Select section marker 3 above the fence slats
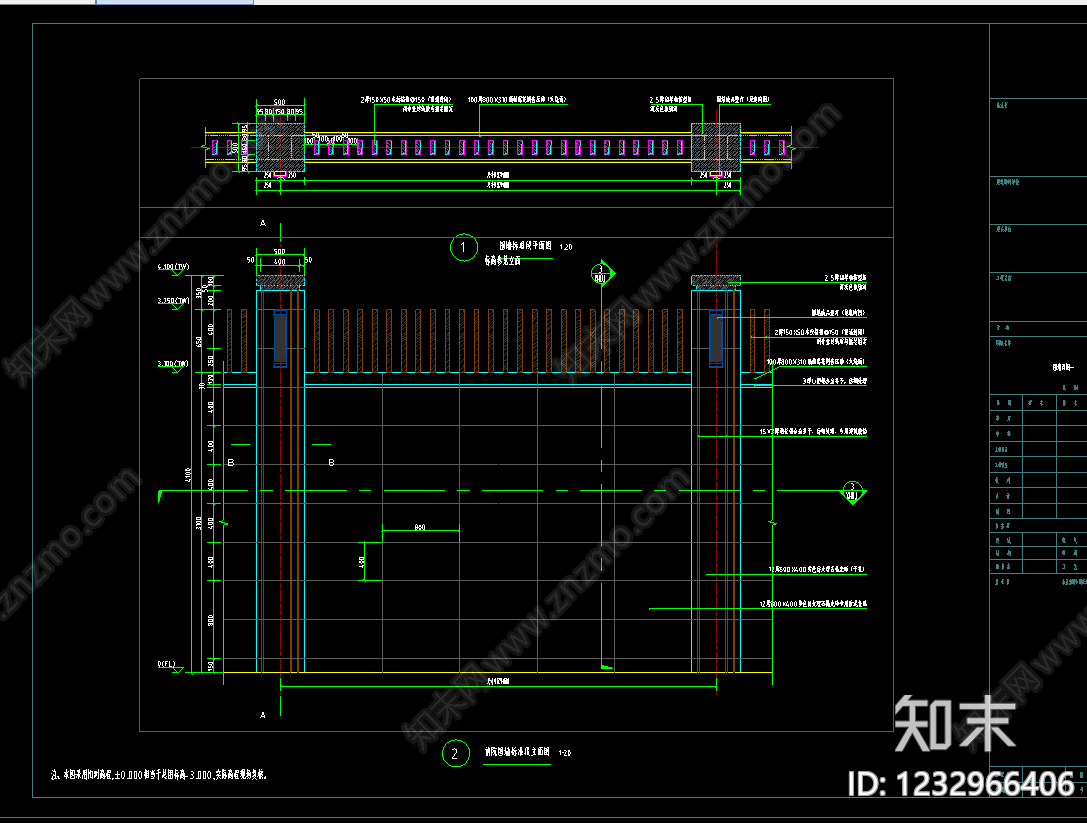1087x823 pixels. point(602,274)
